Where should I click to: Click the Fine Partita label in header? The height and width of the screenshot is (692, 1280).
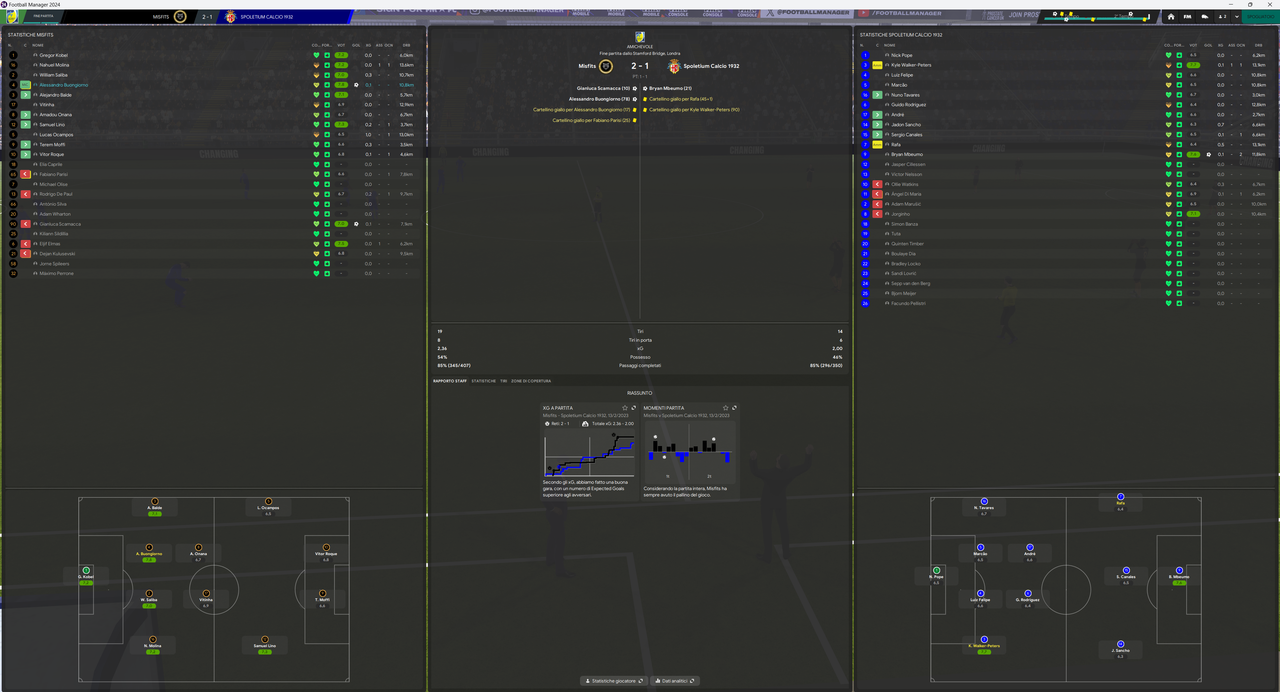pos(44,17)
